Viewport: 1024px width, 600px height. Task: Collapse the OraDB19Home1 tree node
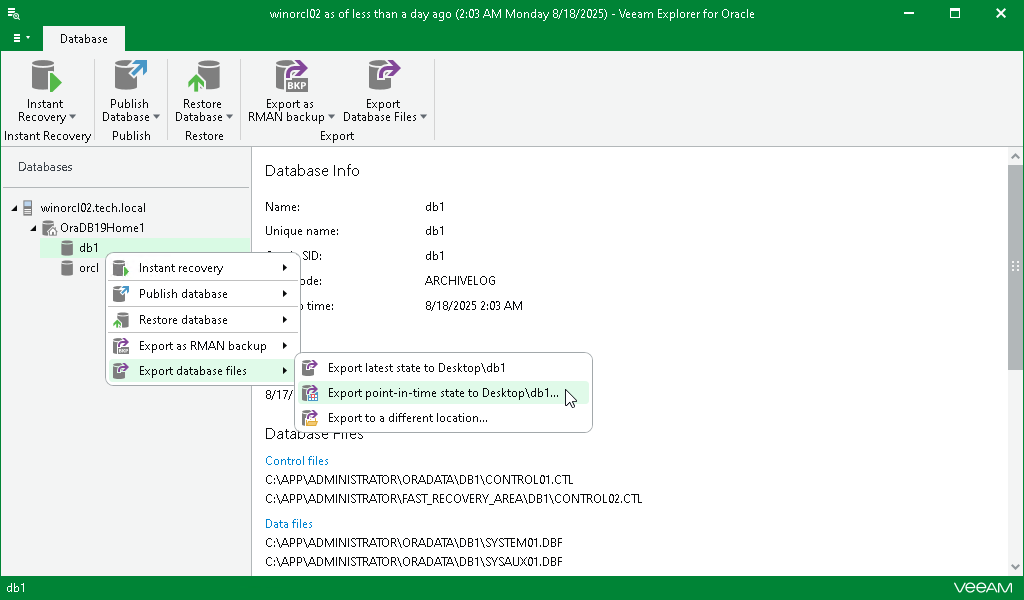[x=33, y=227]
